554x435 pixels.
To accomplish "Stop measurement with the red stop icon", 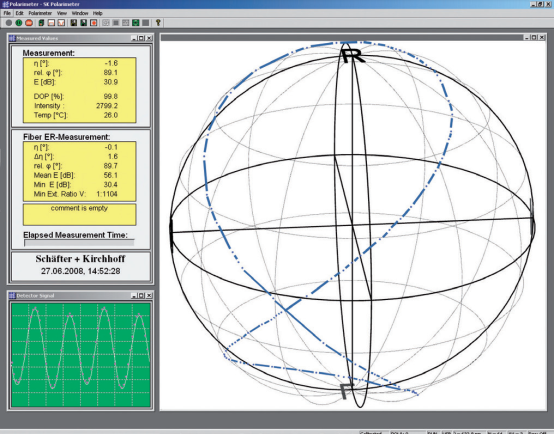I will coord(29,23).
